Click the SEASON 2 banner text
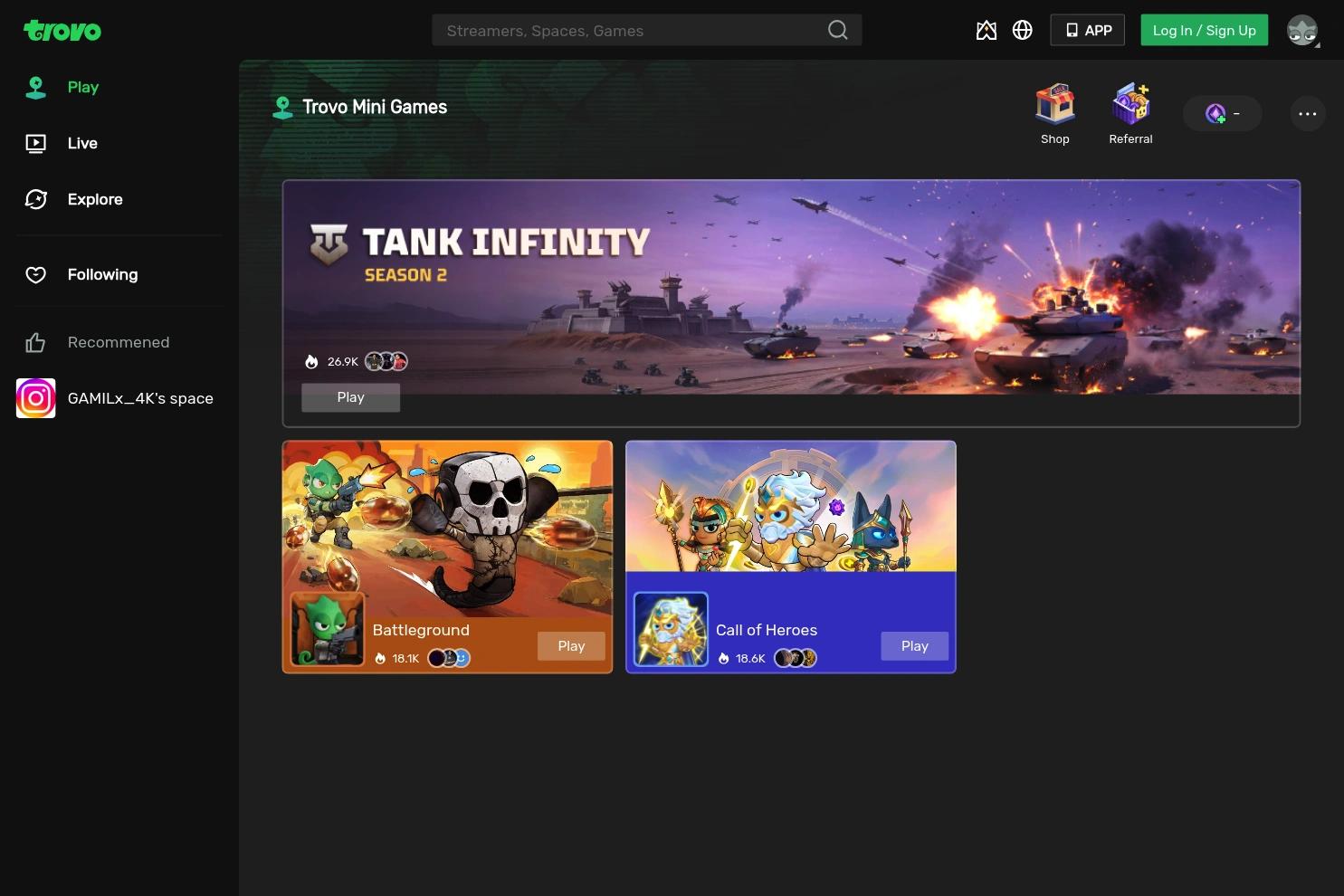 click(405, 275)
